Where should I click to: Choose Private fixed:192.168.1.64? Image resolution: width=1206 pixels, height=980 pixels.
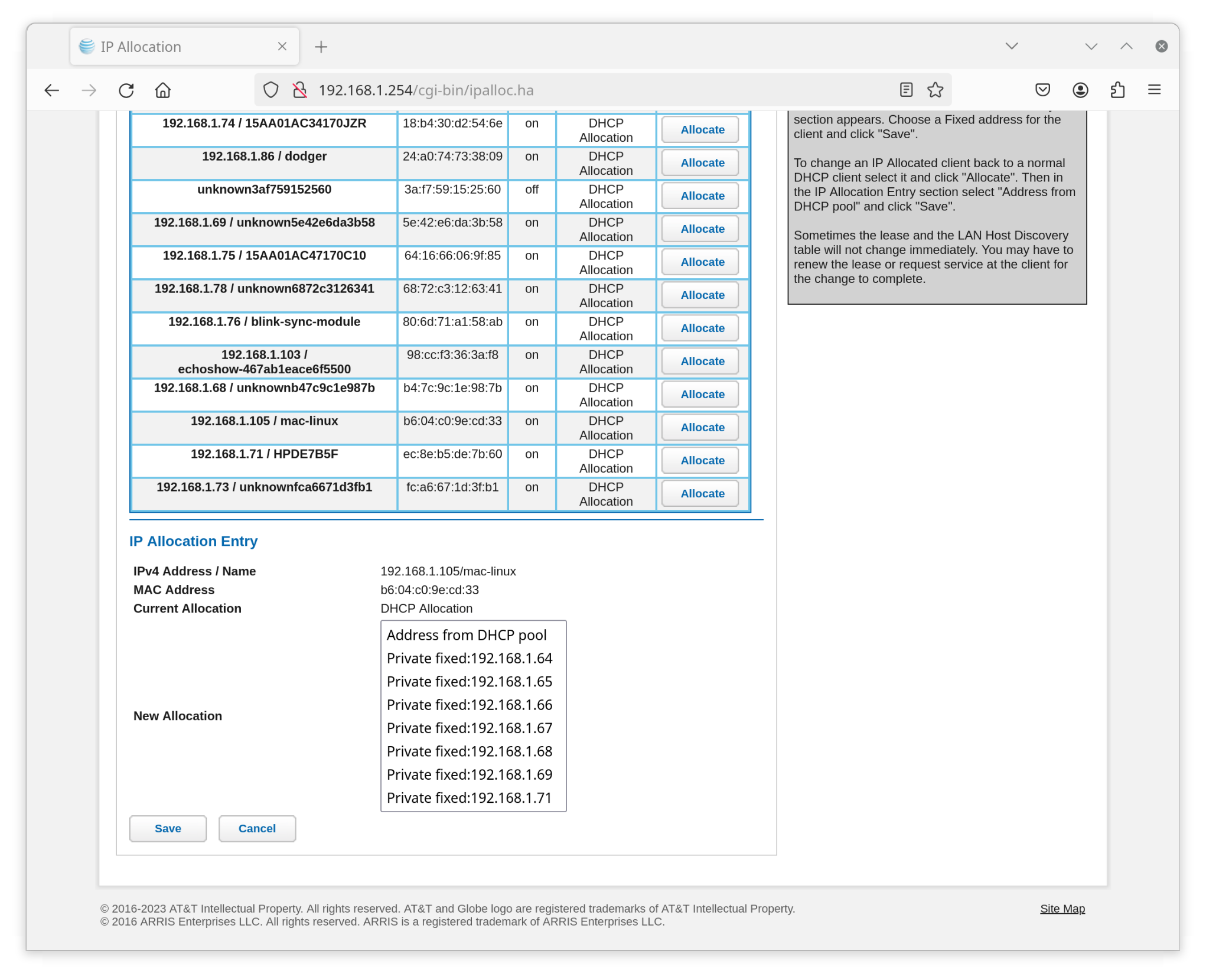473,658
